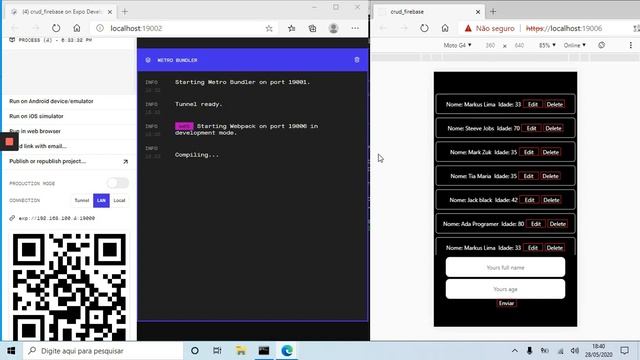Refresh the localhost:19002 Expo browser page

[56, 28]
